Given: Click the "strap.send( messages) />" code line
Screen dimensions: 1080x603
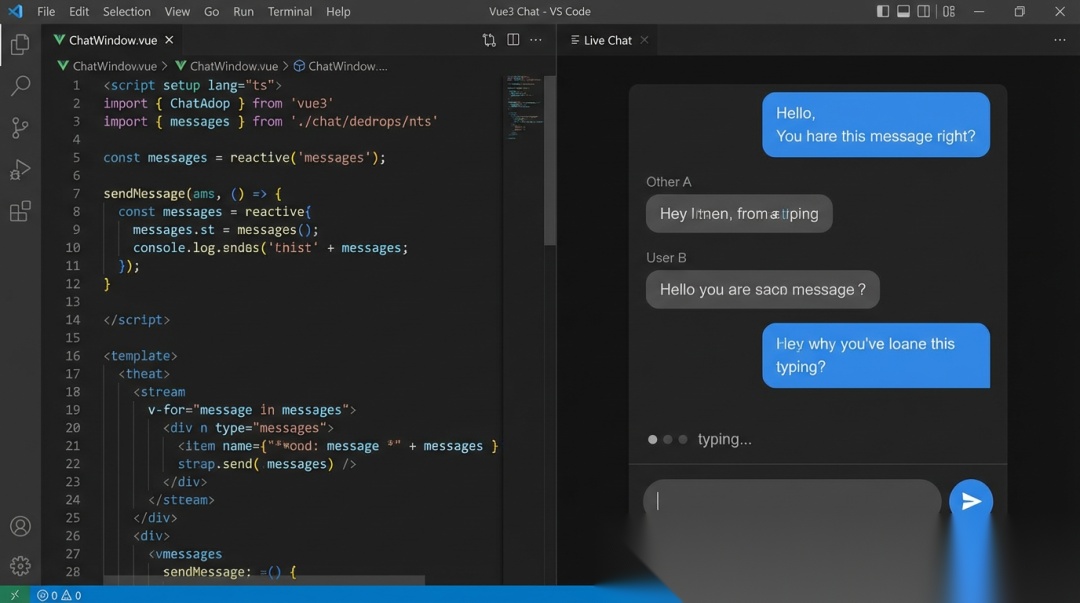Looking at the screenshot, I should point(267,464).
